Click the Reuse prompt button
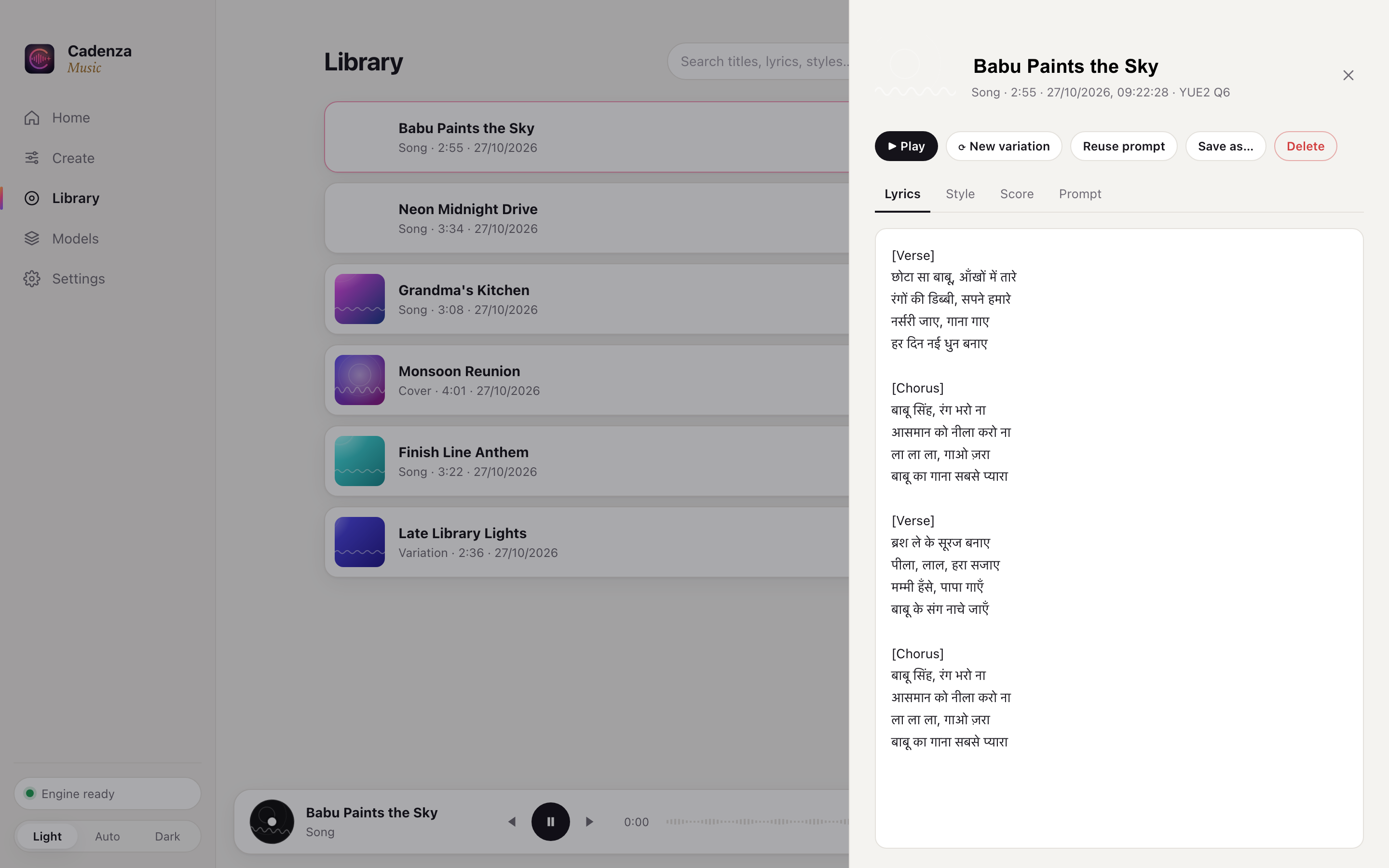The image size is (1389, 868). pyautogui.click(x=1124, y=147)
